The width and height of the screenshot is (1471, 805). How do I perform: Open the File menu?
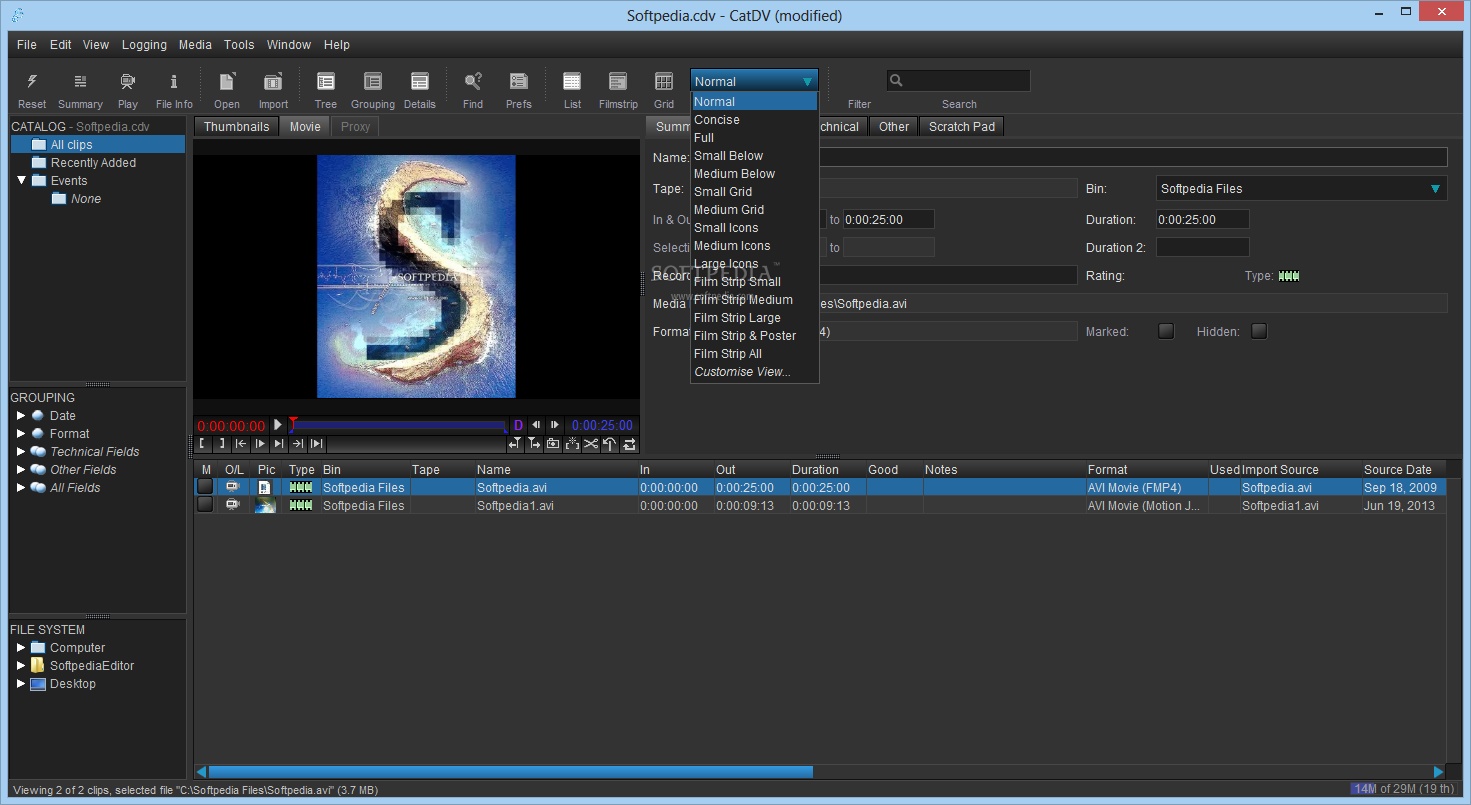pyautogui.click(x=27, y=45)
